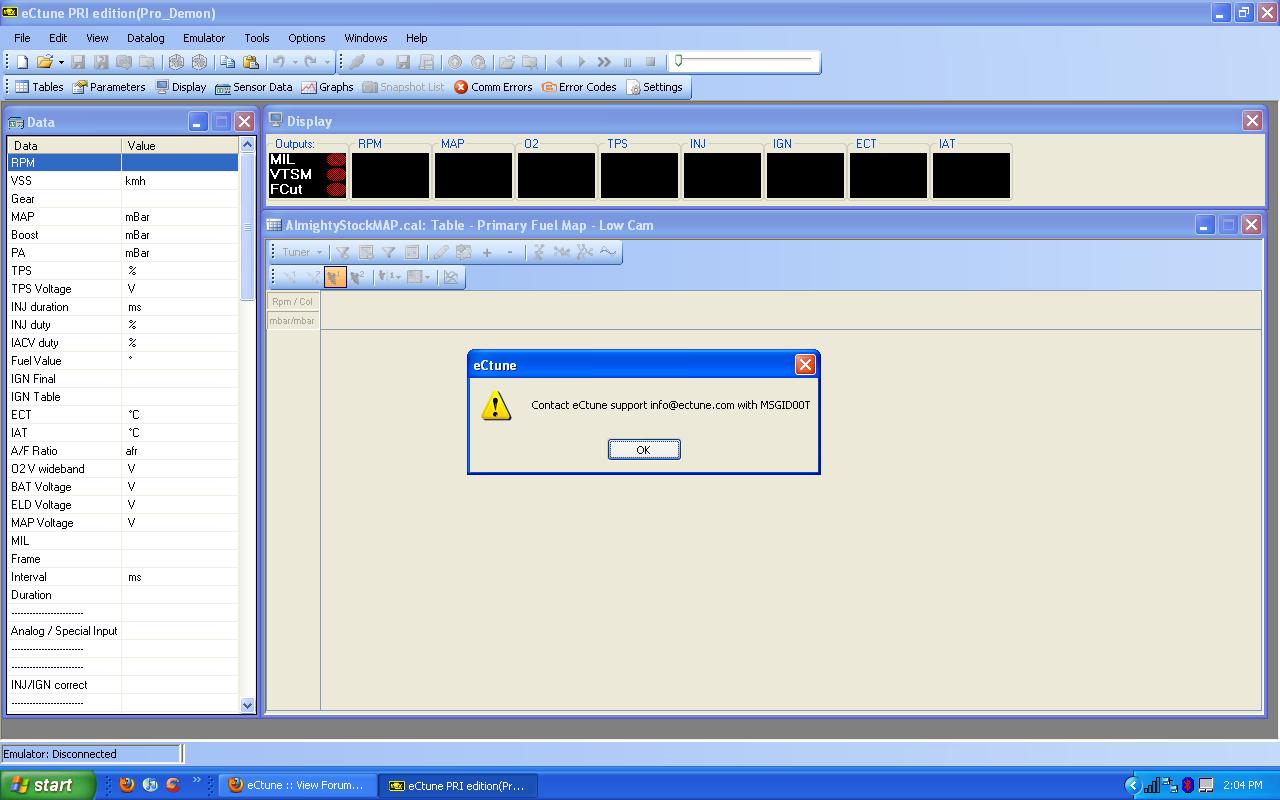Switch to eCtune View Forum taskbar window
Screen dimensions: 1280x800
pyautogui.click(x=297, y=785)
